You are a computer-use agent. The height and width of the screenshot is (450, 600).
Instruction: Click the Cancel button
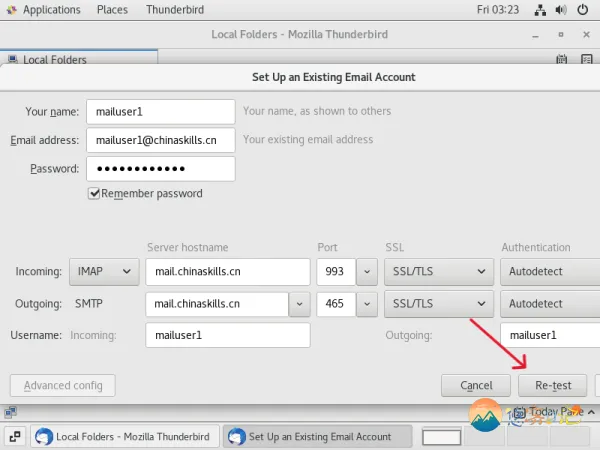[x=476, y=385]
